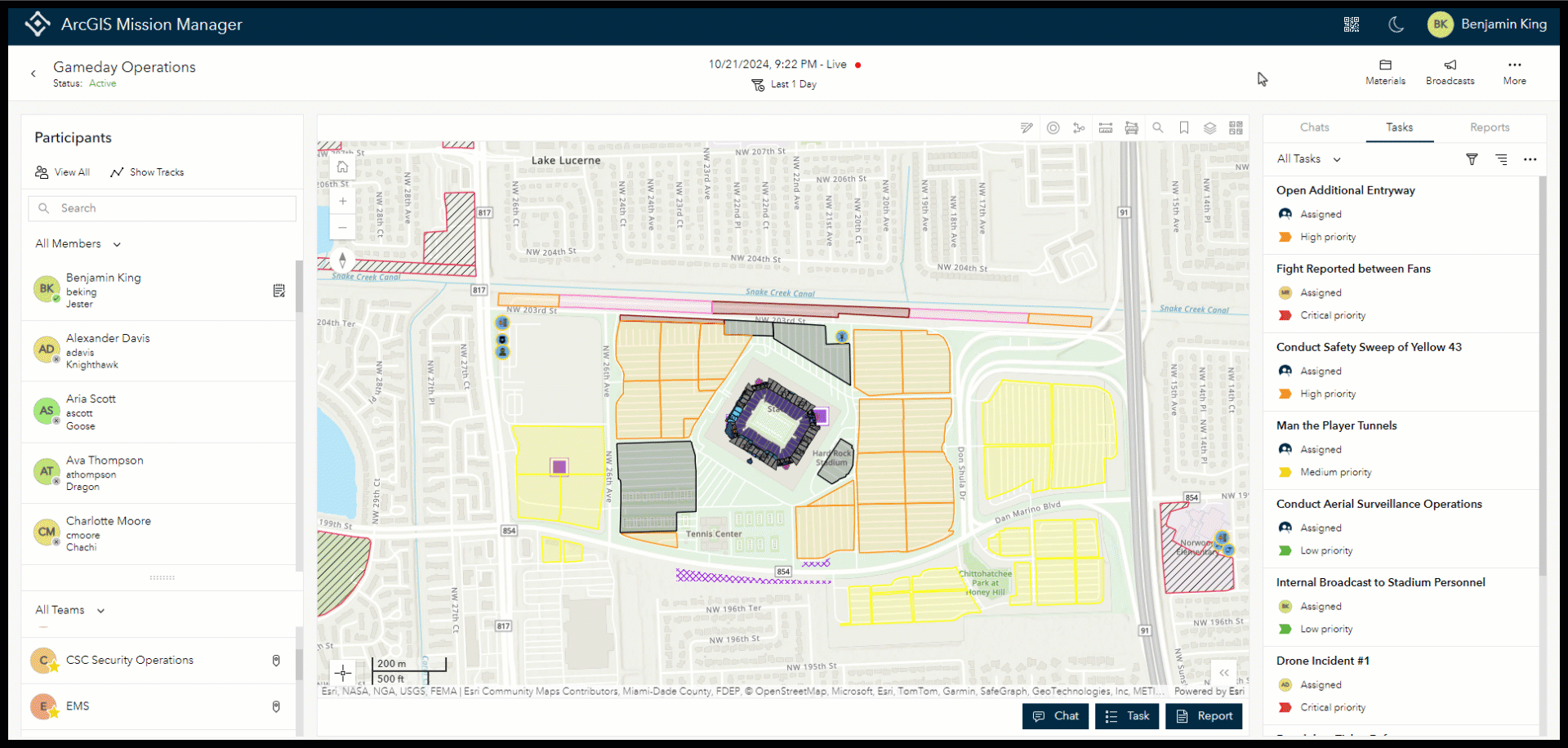
Task: Expand the All Tasks dropdown
Action: 1308,159
